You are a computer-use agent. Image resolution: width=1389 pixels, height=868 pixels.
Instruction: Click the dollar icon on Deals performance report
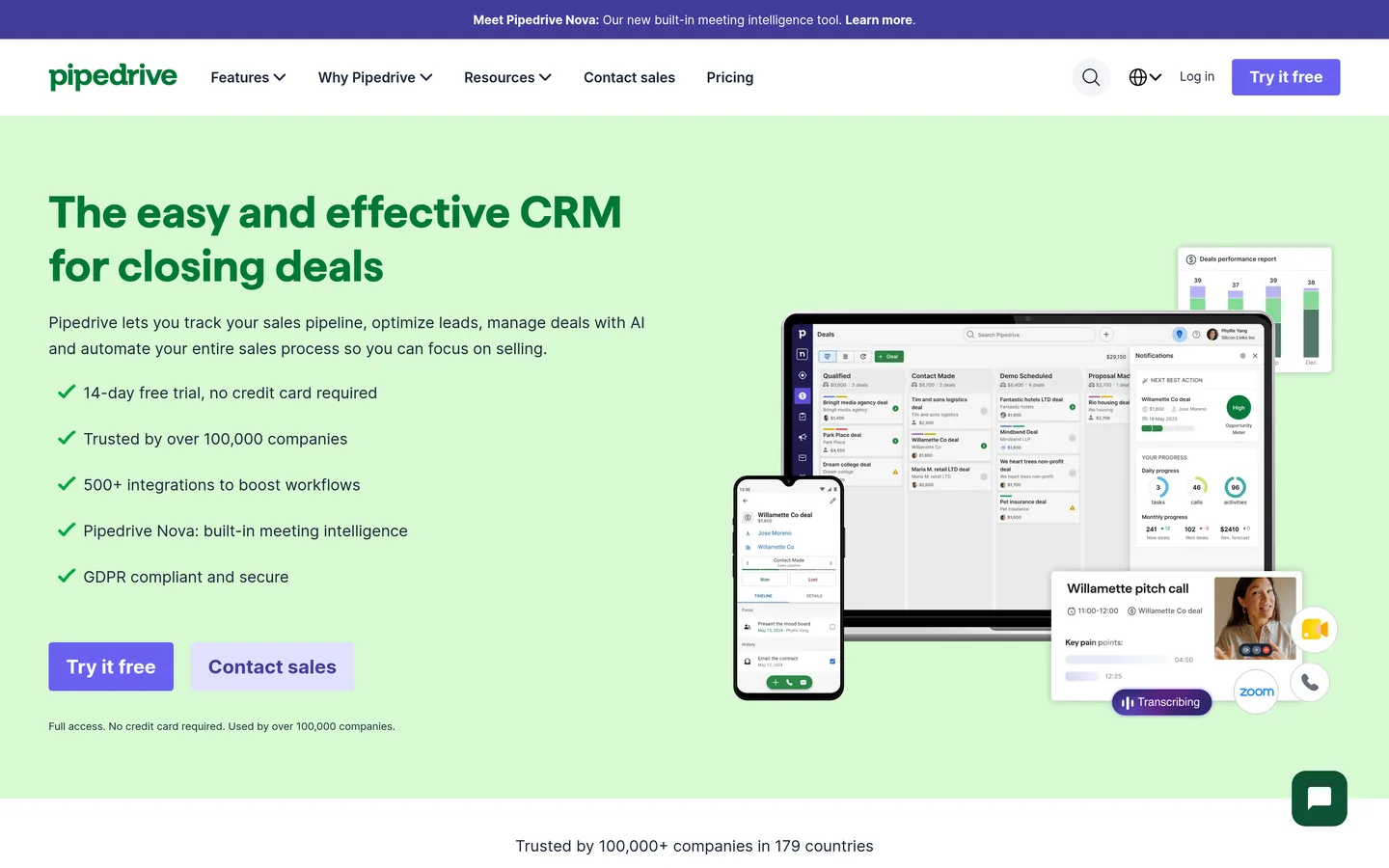[x=1191, y=259]
